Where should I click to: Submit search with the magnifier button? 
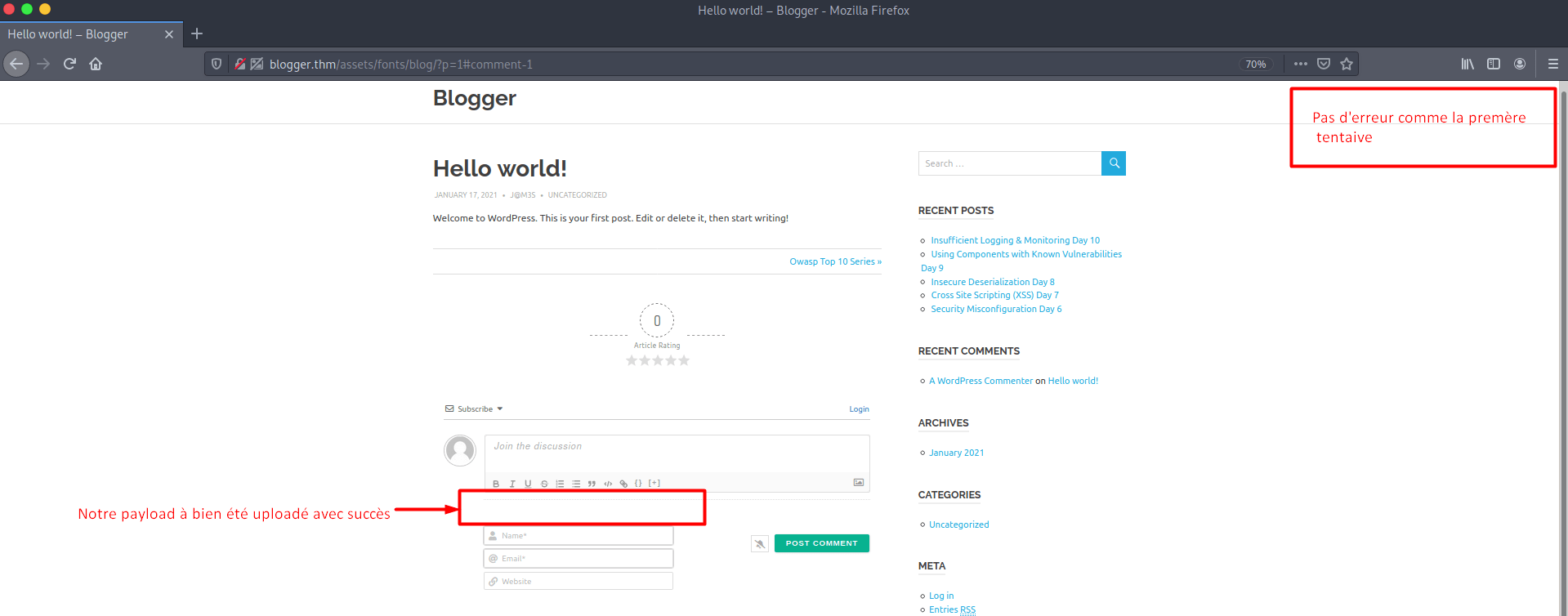(1114, 163)
